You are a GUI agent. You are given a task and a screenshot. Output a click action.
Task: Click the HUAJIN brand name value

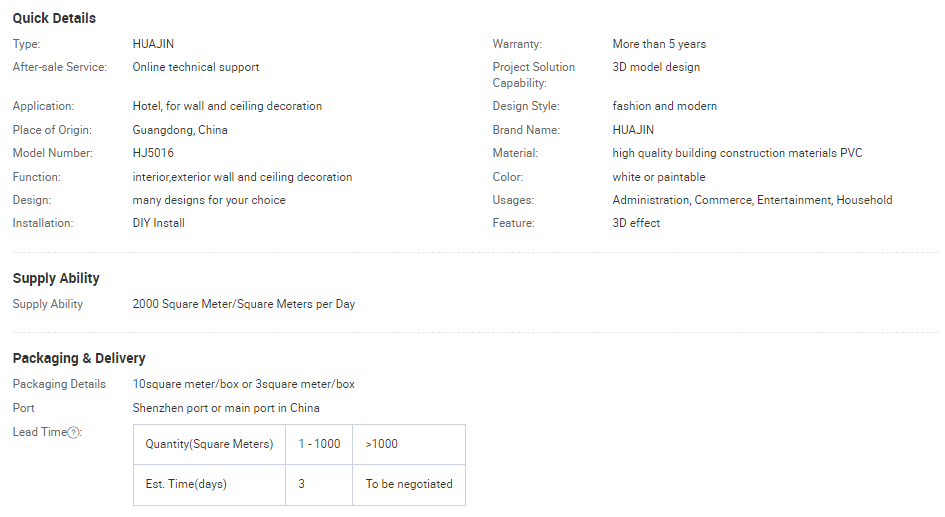tap(633, 130)
